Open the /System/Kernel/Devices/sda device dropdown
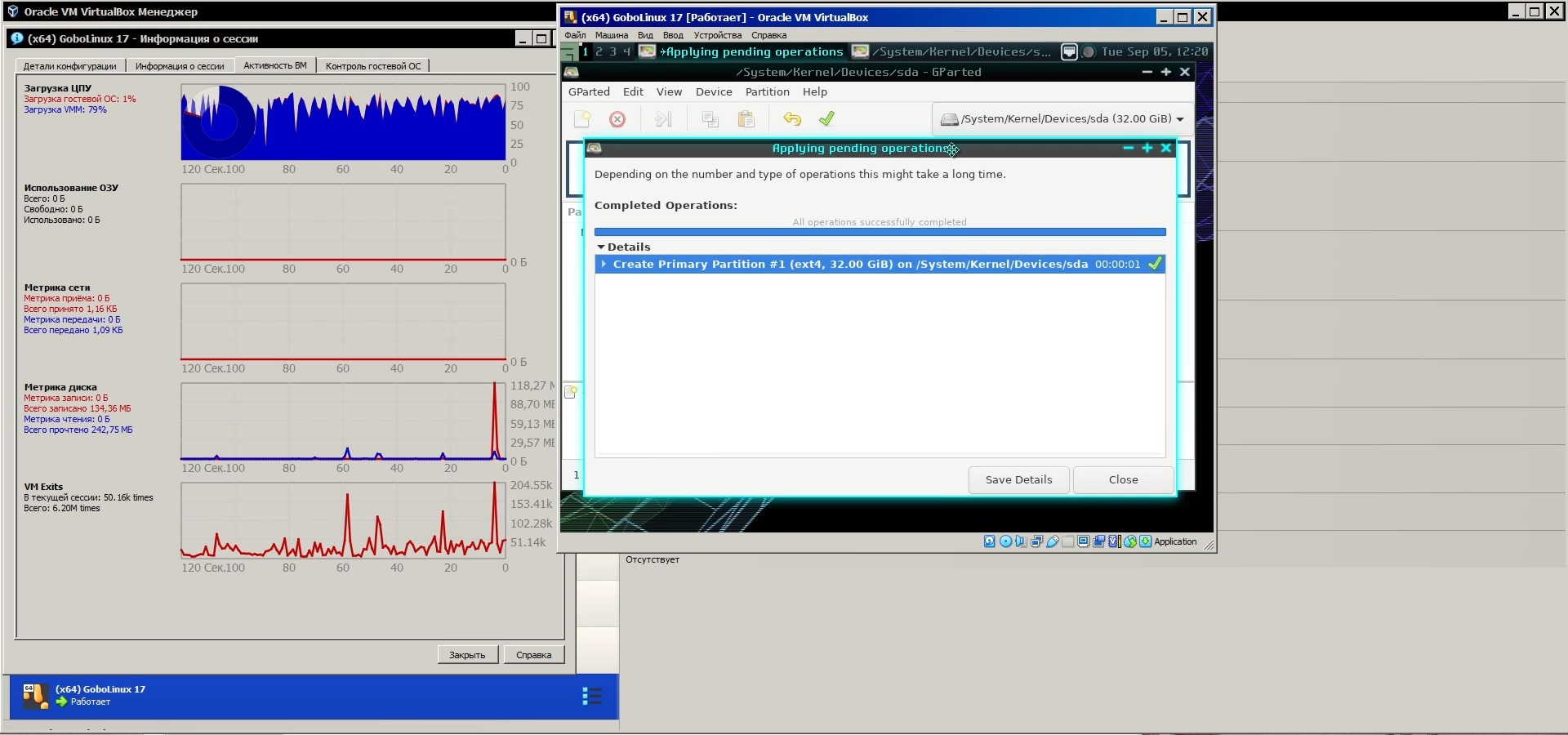The width and height of the screenshot is (1568, 735). 1062,119
